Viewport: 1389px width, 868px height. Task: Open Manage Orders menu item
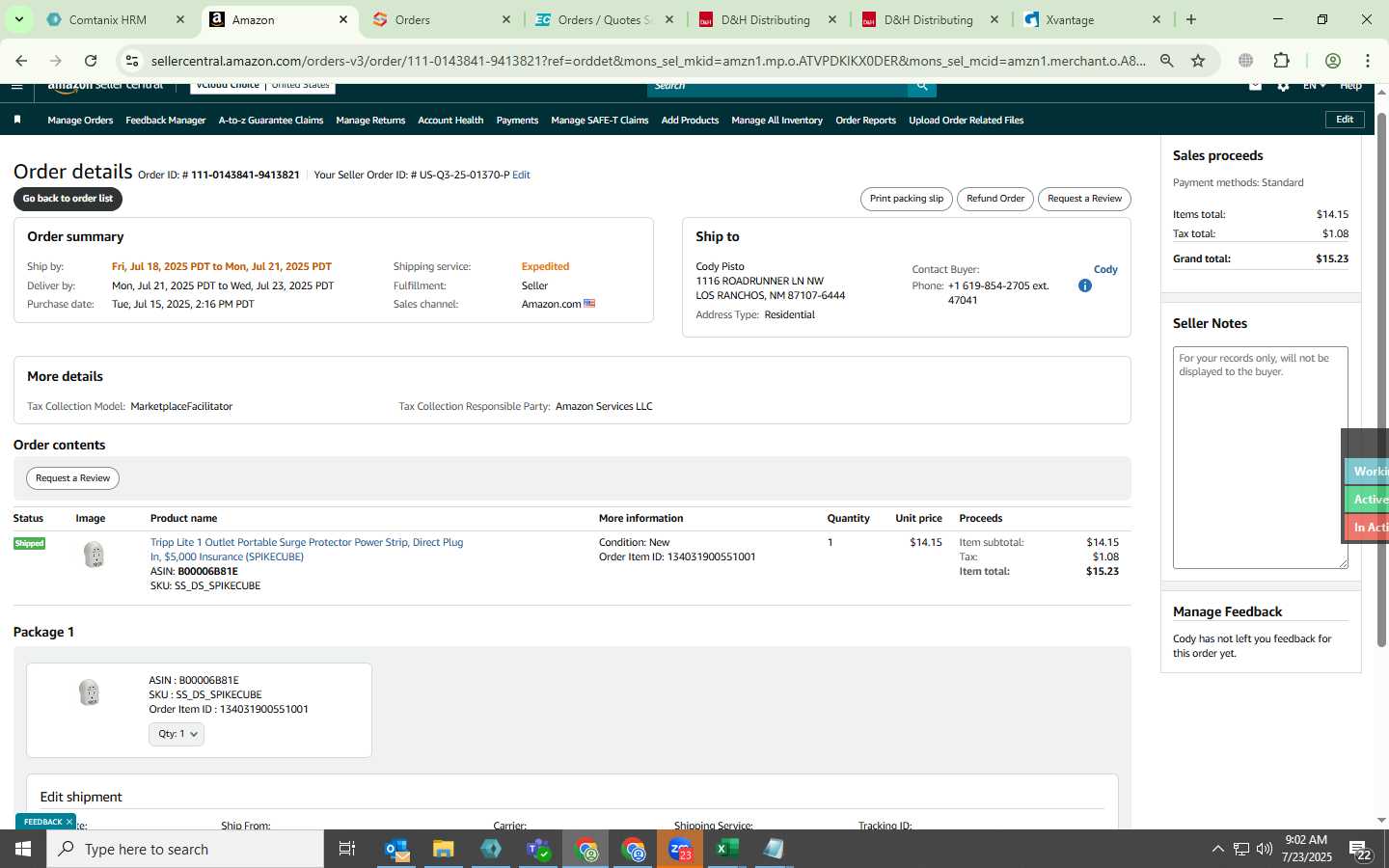(x=80, y=121)
